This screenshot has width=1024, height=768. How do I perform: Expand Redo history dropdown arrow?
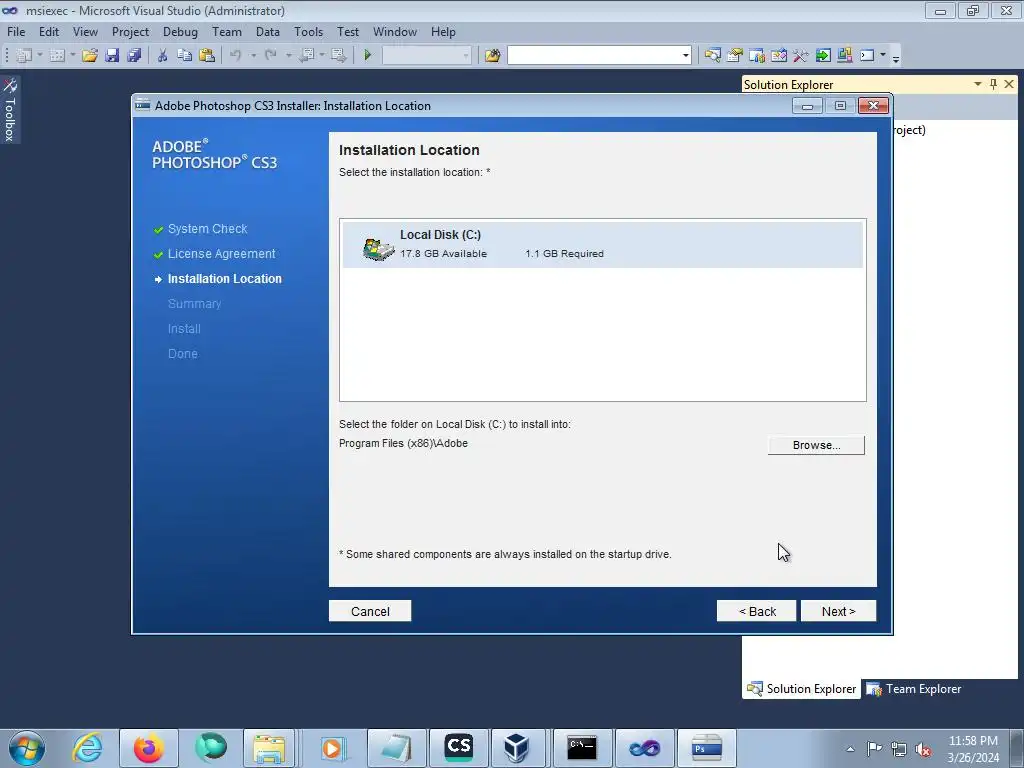point(288,56)
